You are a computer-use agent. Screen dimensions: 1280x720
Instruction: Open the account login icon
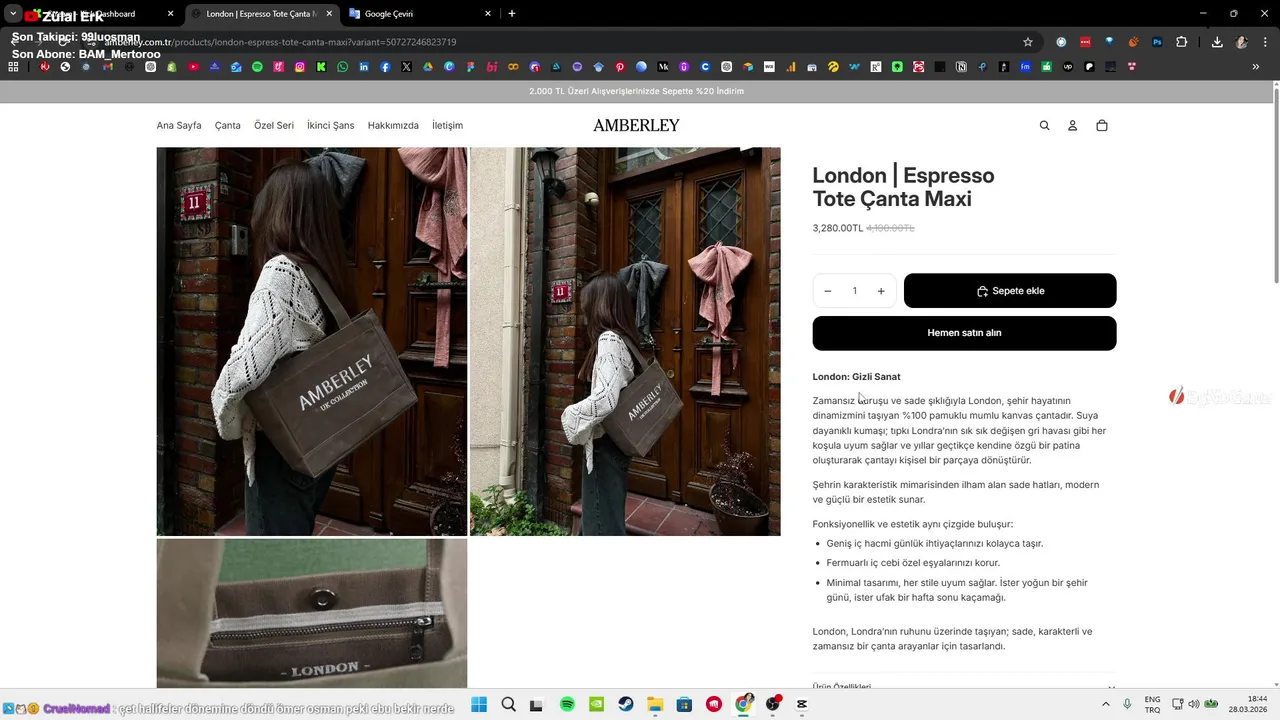[x=1072, y=126]
